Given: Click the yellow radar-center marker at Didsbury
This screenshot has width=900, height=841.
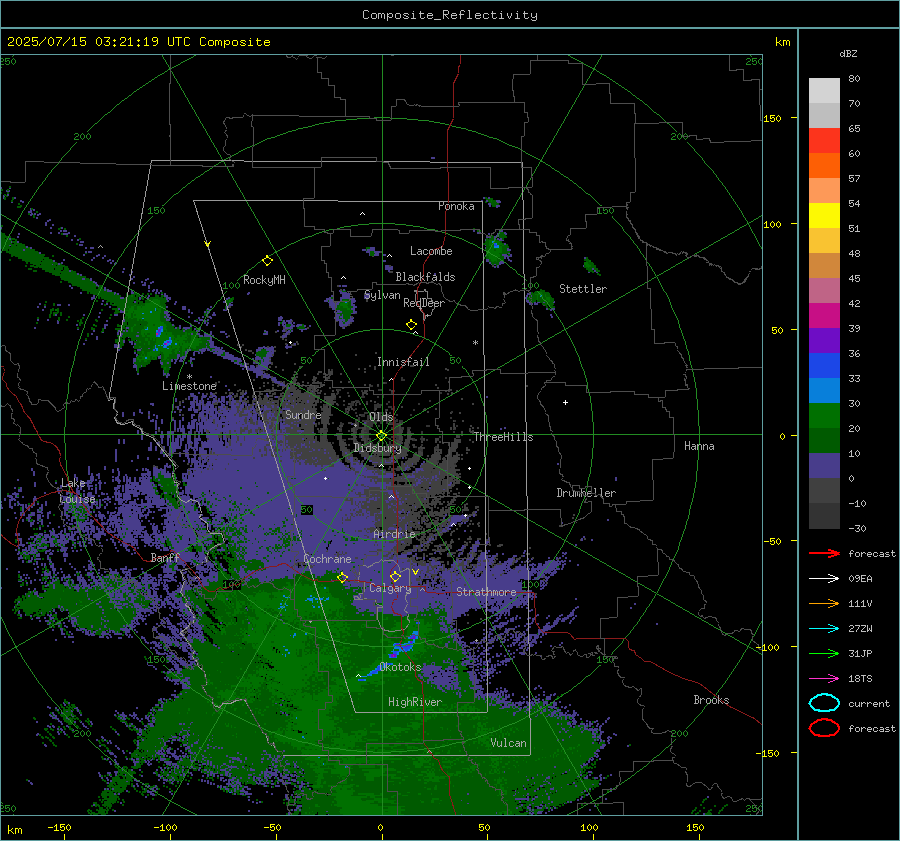Looking at the screenshot, I should click(x=381, y=436).
